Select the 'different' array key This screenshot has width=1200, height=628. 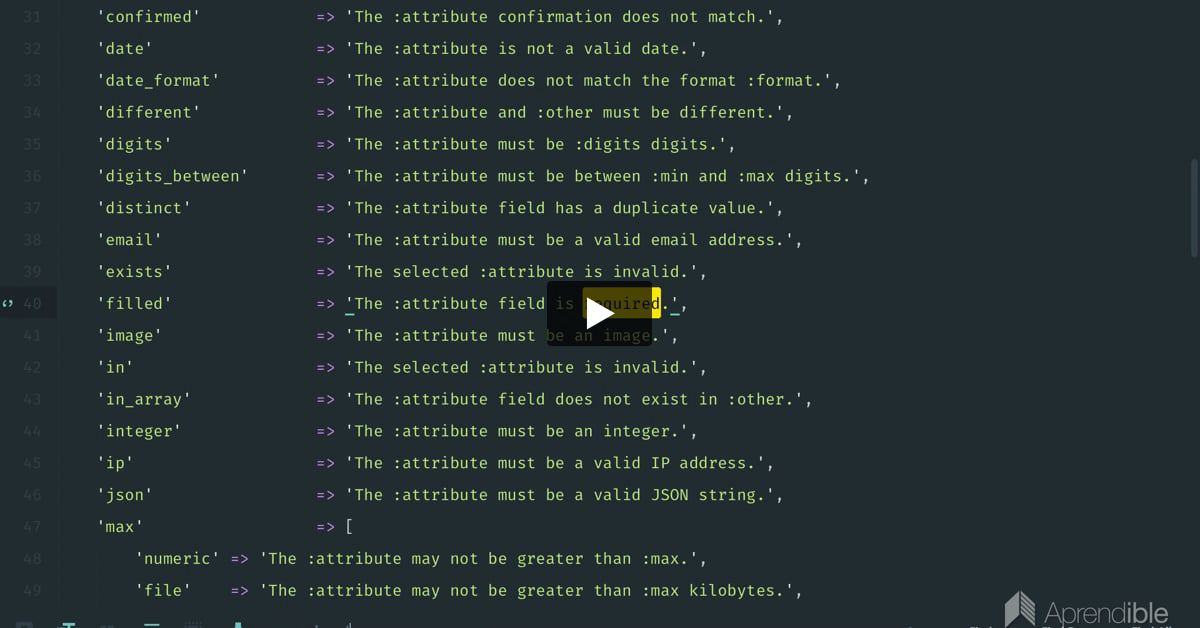(x=149, y=113)
